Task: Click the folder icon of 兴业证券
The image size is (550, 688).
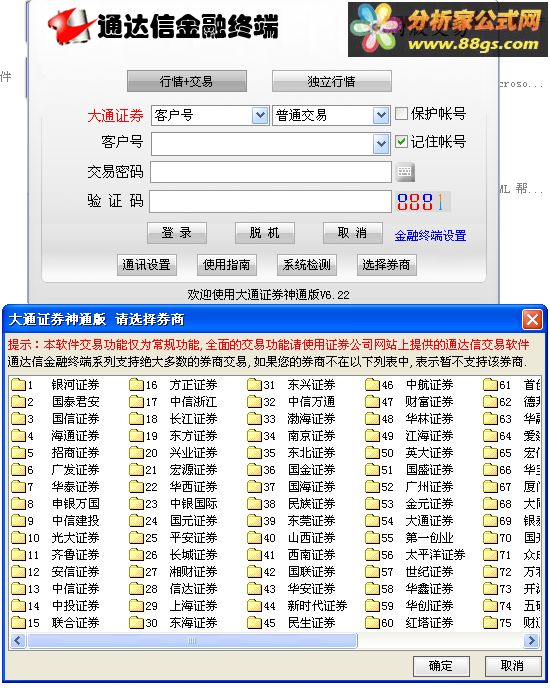Action: click(x=137, y=453)
